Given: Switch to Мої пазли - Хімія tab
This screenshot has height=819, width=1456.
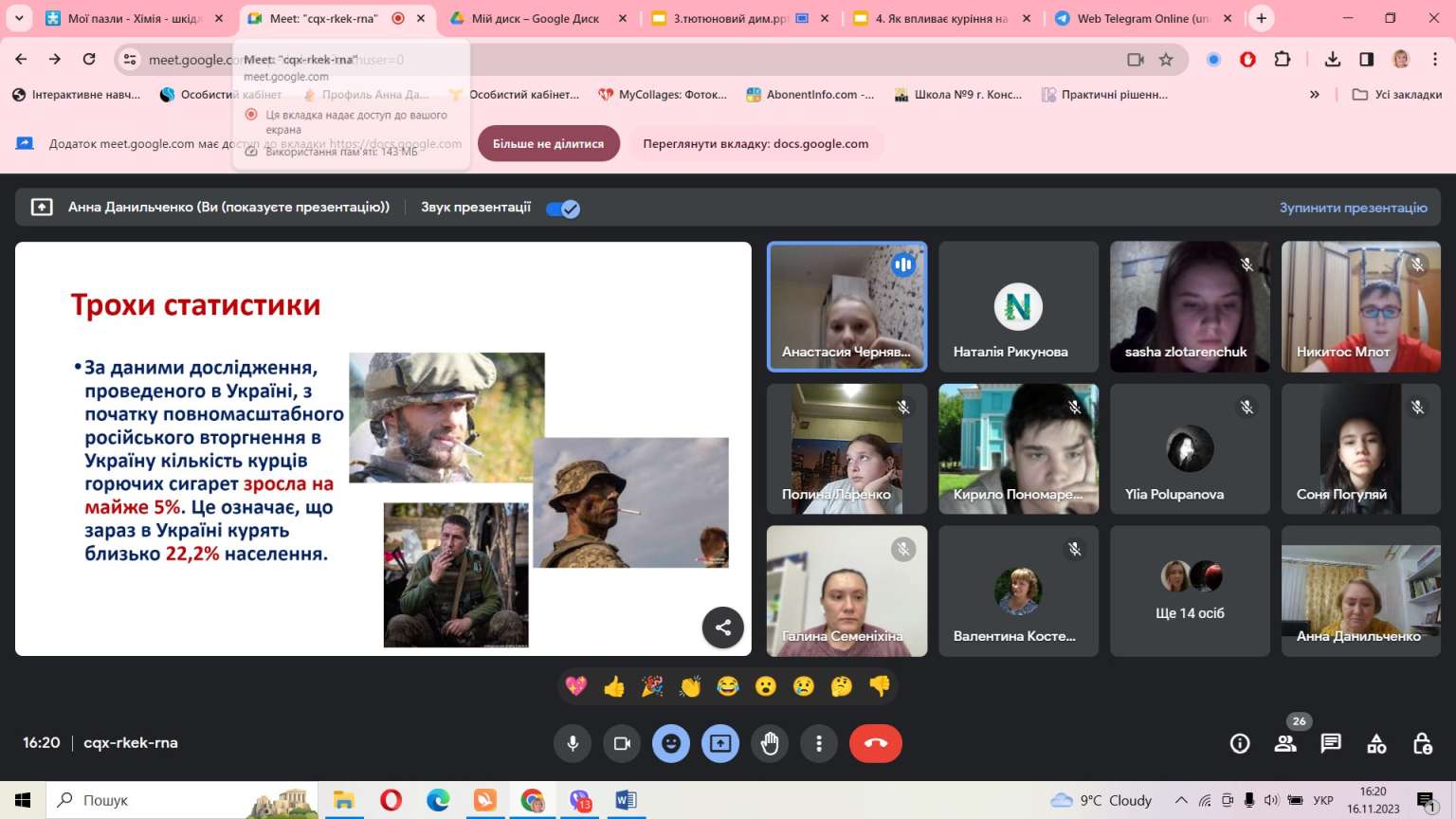Looking at the screenshot, I should (x=136, y=18).
